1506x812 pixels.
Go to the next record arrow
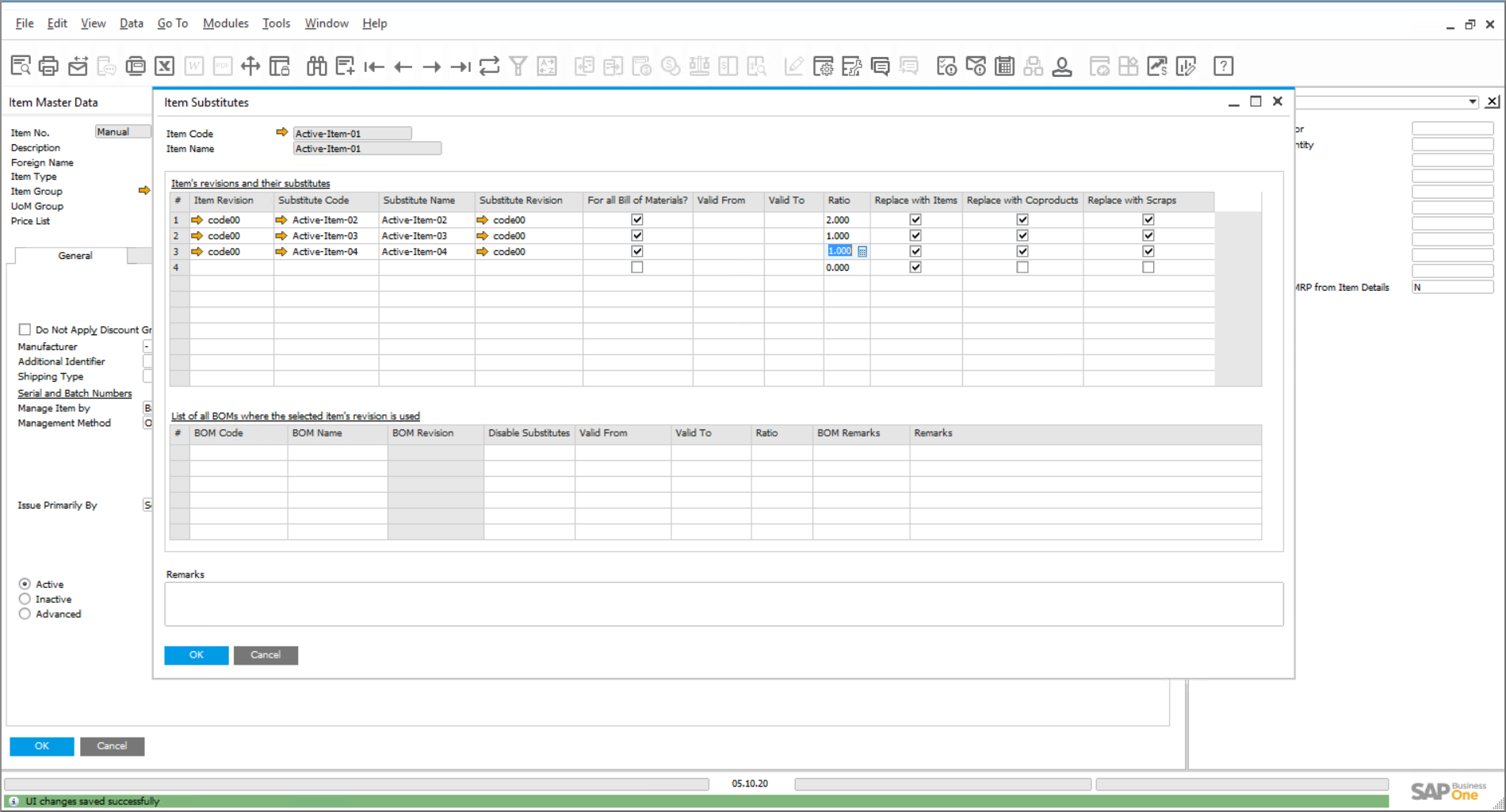[x=431, y=67]
